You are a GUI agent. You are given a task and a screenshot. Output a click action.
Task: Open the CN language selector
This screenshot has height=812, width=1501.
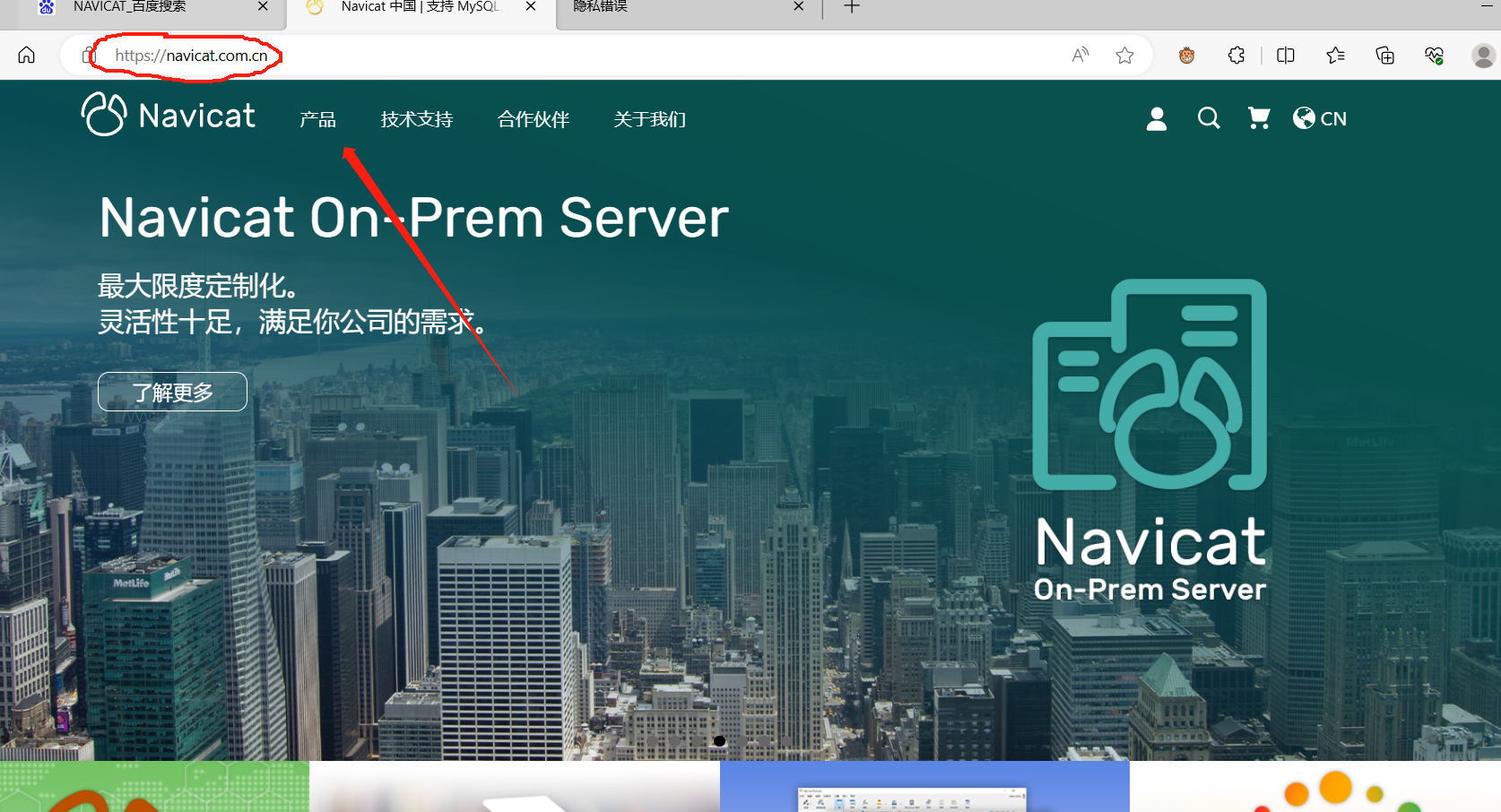coord(1320,118)
